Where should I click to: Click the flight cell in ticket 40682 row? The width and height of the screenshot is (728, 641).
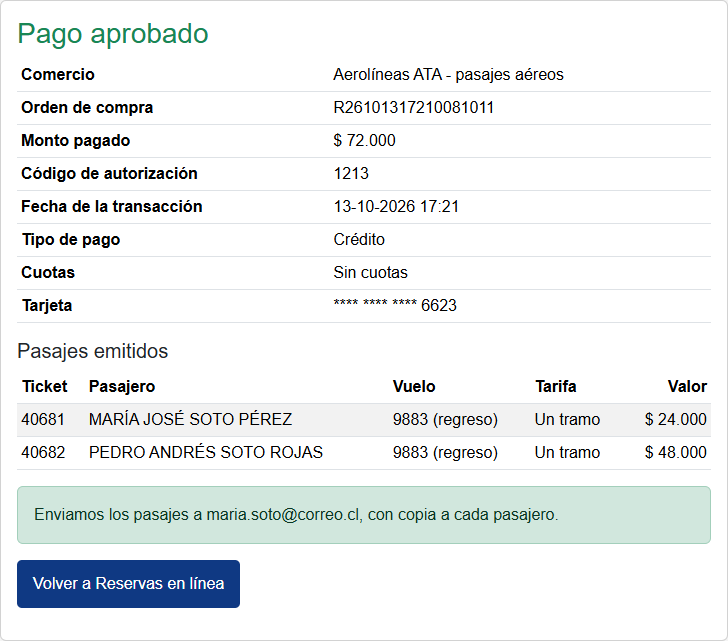(x=445, y=452)
